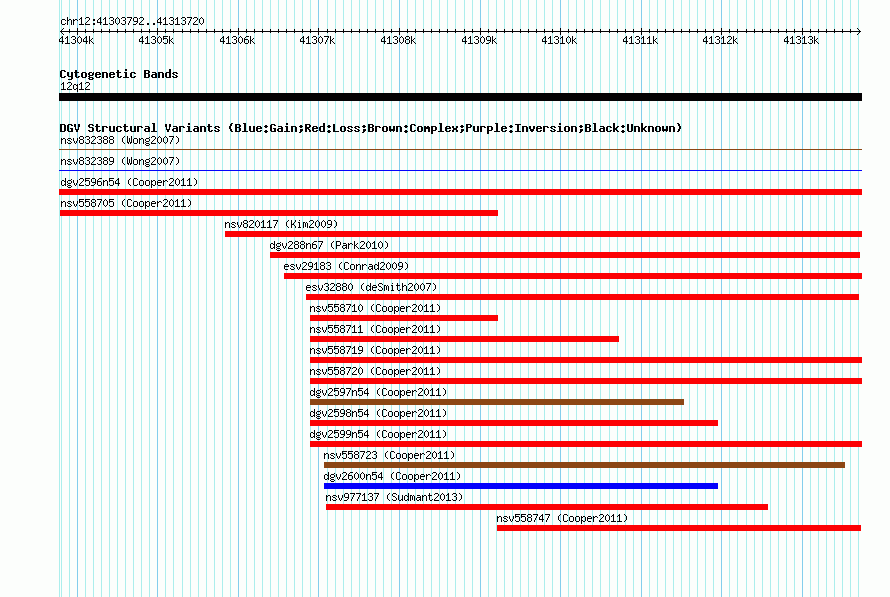Select the nsv558711 (Cooper2011) label
The image size is (890, 597).
point(375,329)
